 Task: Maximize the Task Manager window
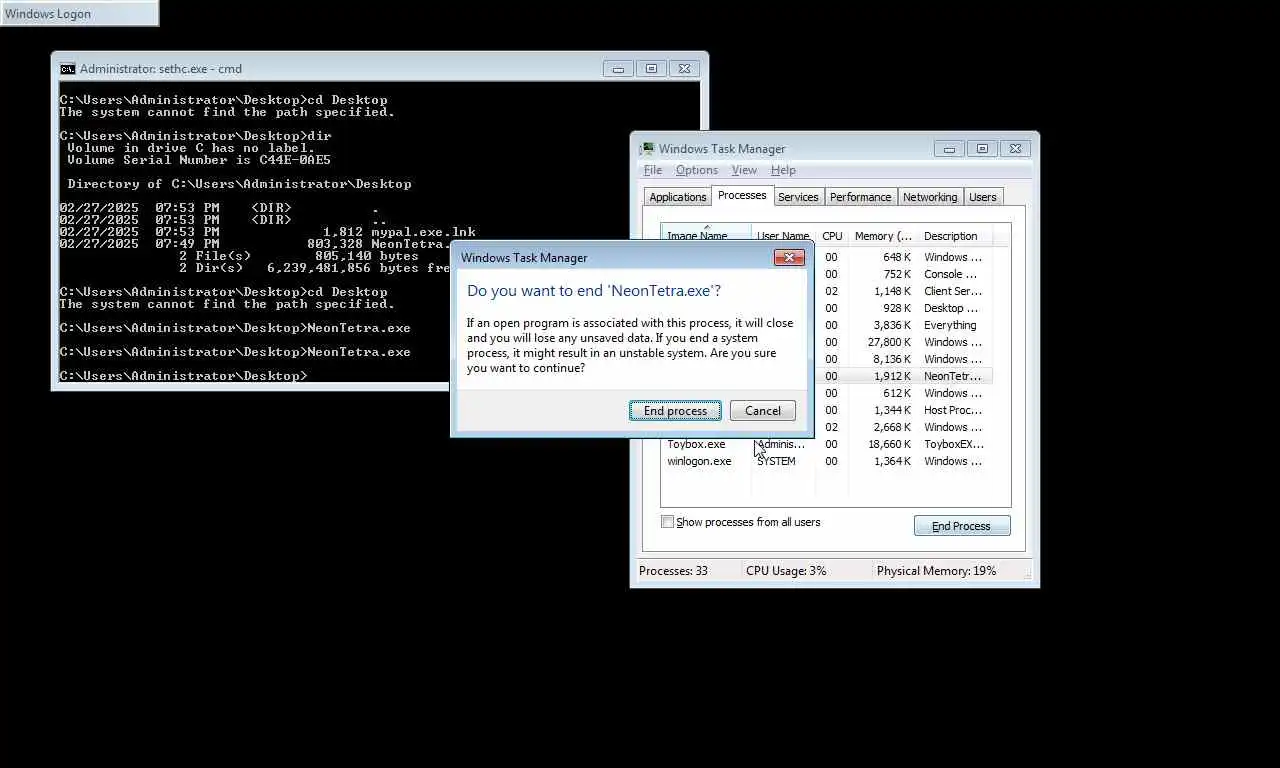tap(982, 149)
